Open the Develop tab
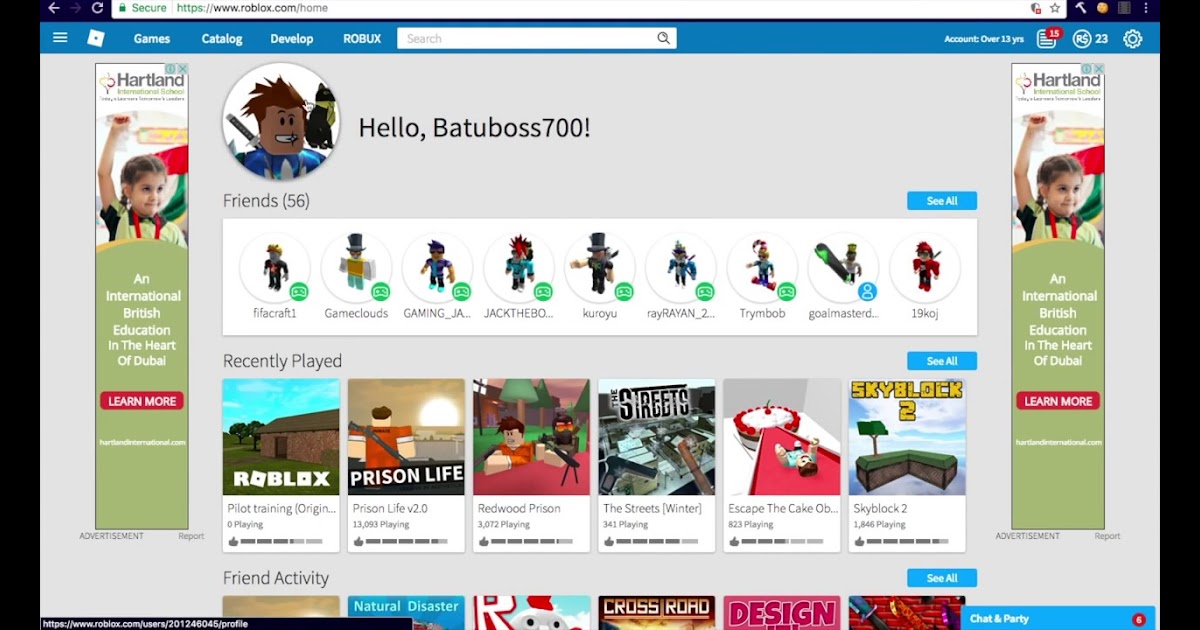 (292, 39)
